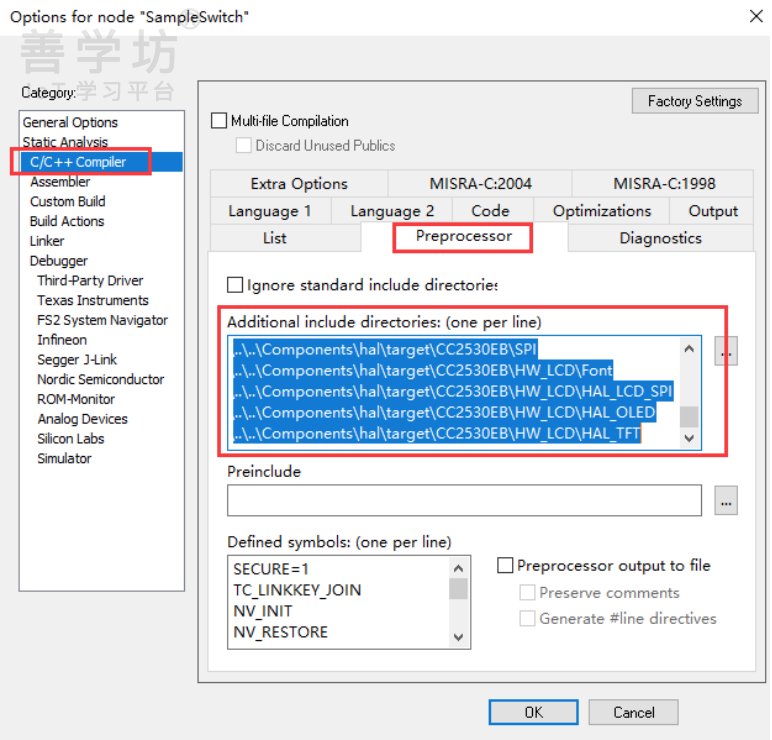Screen dimensions: 772x740
Task: Select Static Analysis category
Action: click(65, 142)
